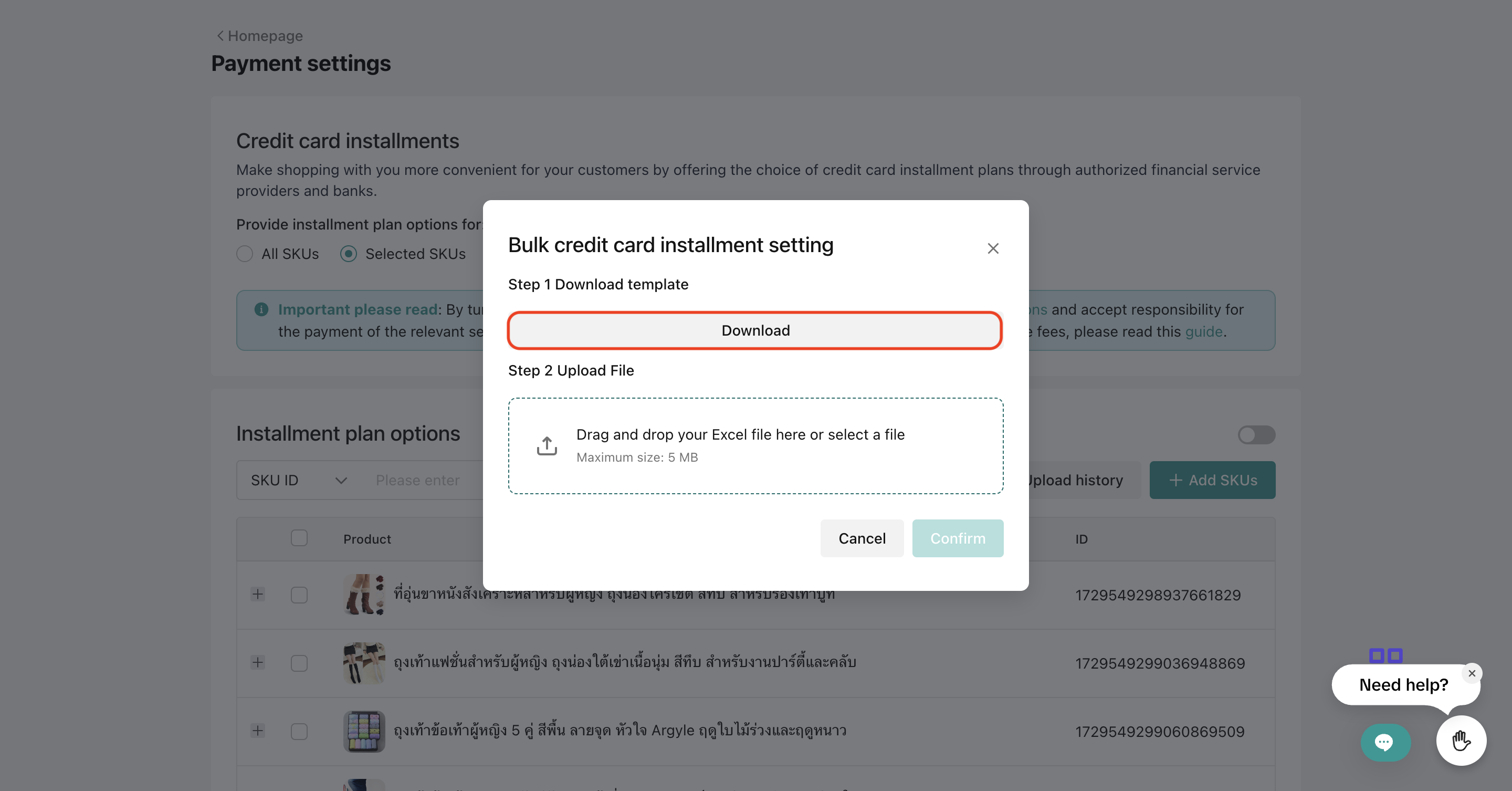Cancel the bulk installment dialog
The image size is (1512, 791).
click(x=861, y=538)
